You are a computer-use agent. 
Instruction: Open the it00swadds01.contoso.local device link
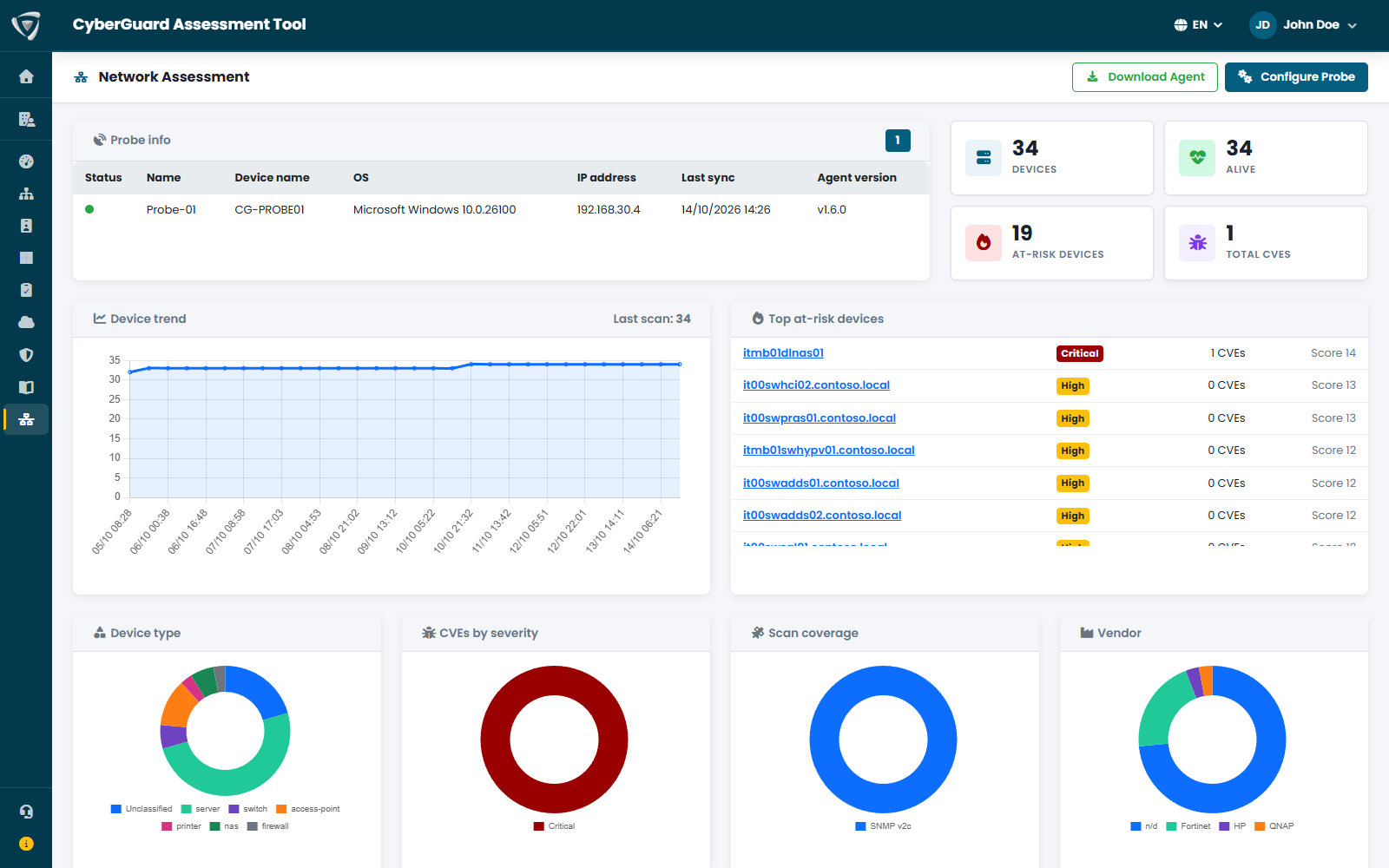[821, 483]
